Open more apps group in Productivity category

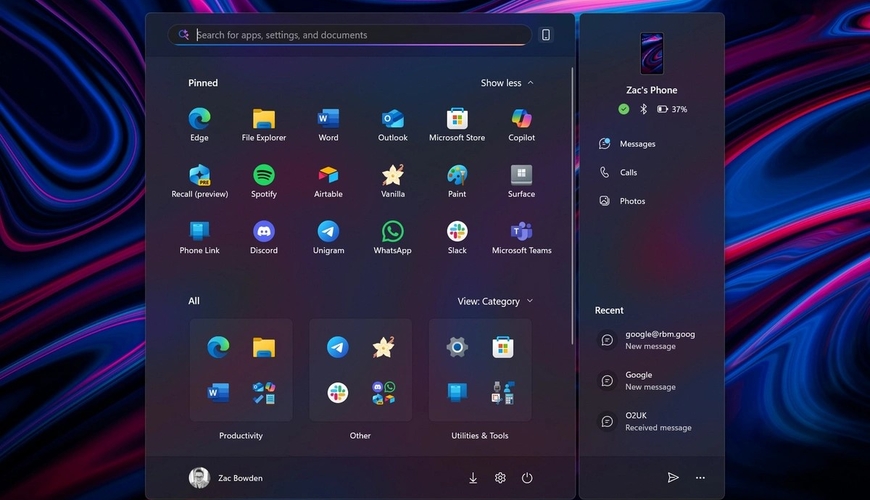pos(264,392)
